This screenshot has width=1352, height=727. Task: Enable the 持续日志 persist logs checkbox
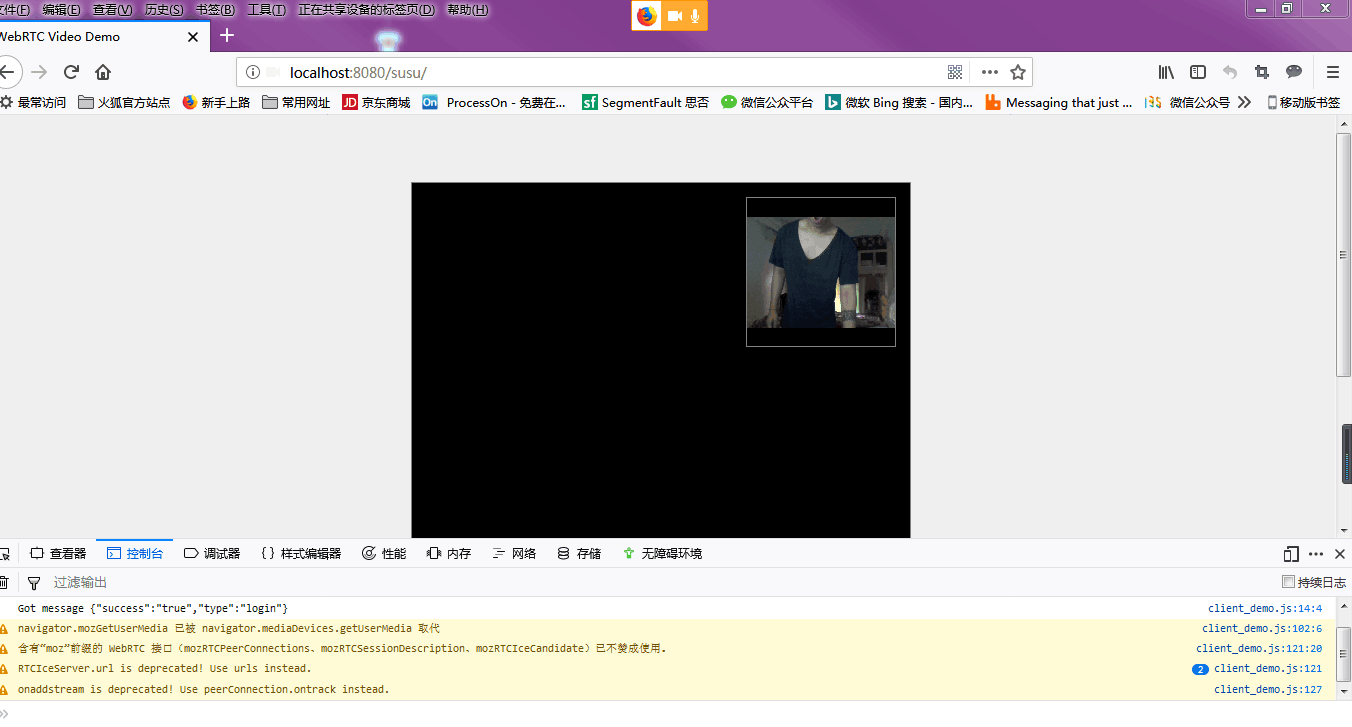click(x=1288, y=582)
